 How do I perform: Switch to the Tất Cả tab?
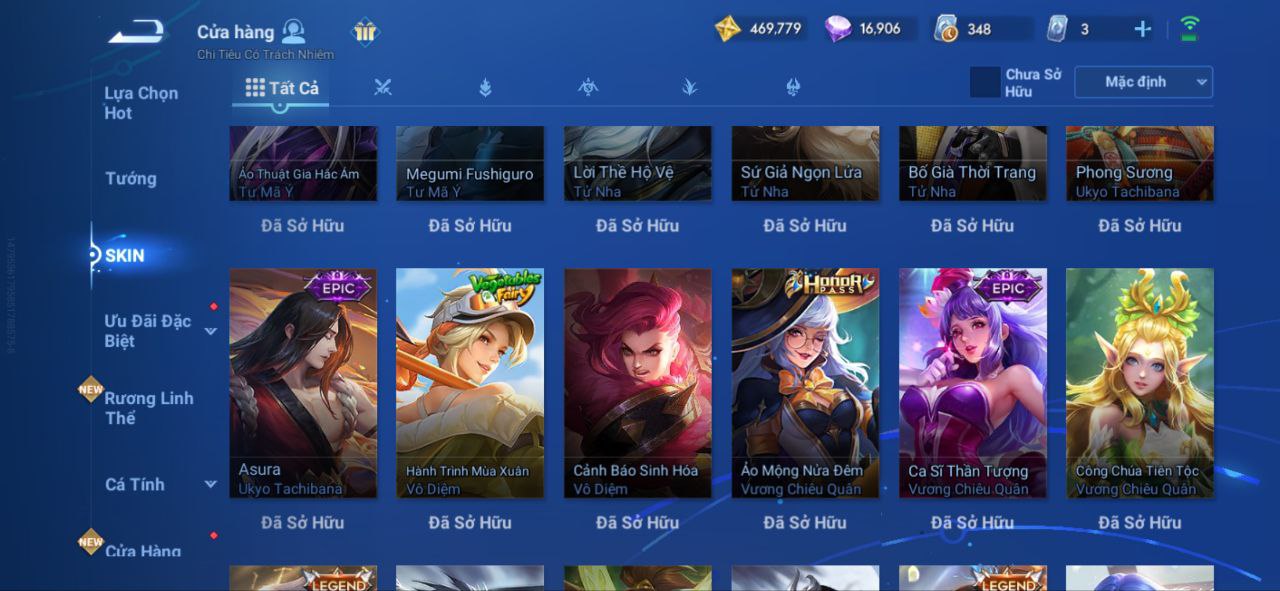click(x=282, y=88)
